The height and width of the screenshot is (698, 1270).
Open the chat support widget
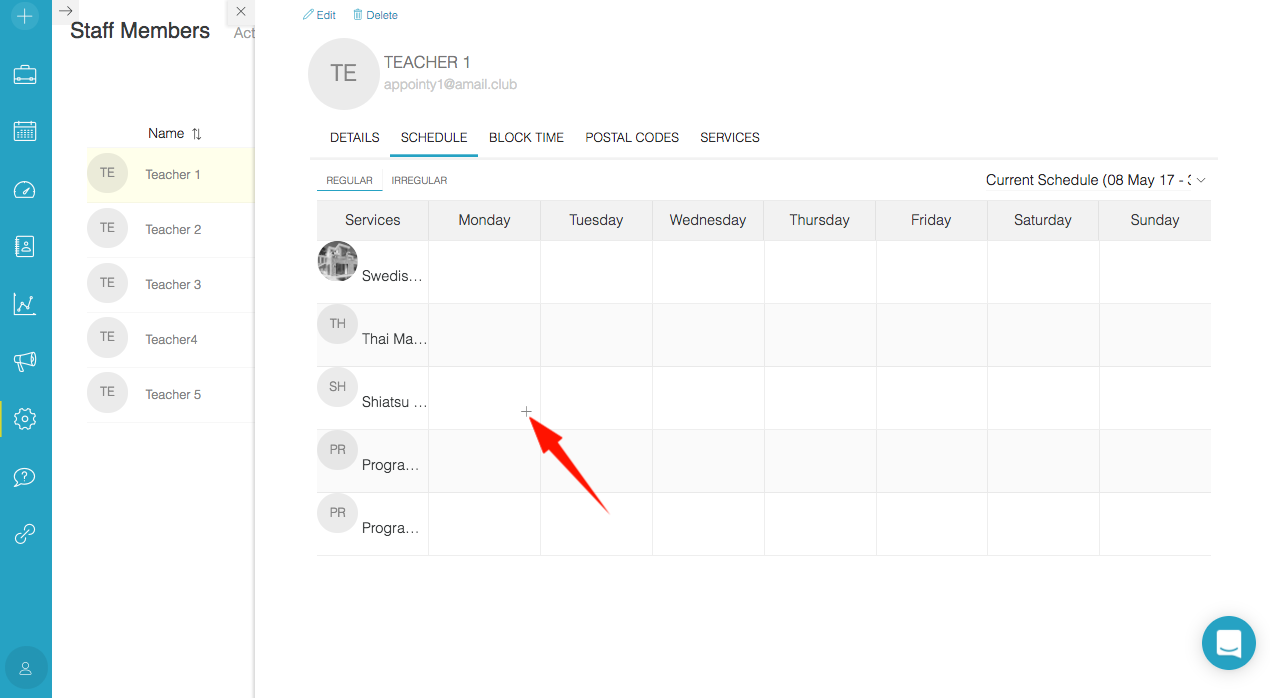point(1228,643)
